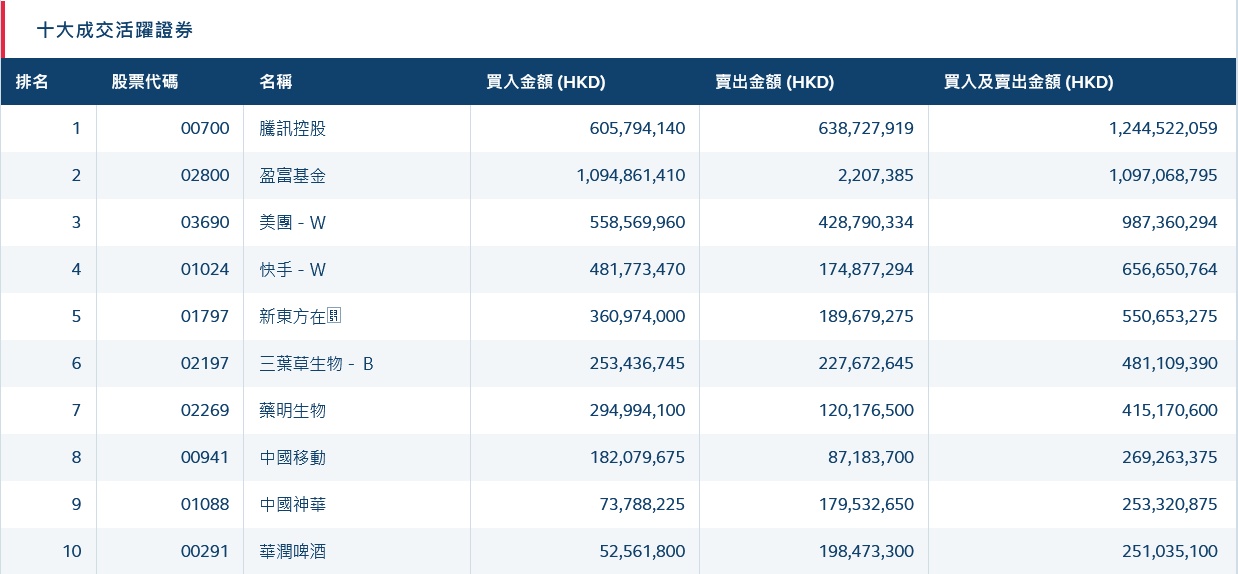Click the 賣出金額 (HKD) column header
Viewport: 1238px width, 574px height.
coord(775,82)
